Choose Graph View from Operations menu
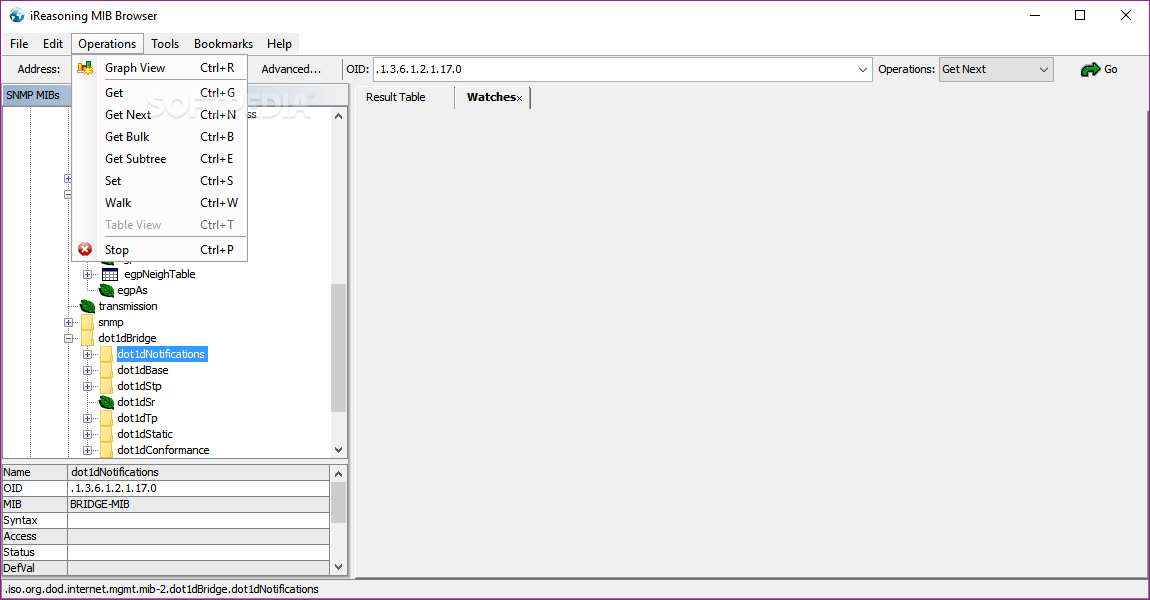 [x=160, y=68]
